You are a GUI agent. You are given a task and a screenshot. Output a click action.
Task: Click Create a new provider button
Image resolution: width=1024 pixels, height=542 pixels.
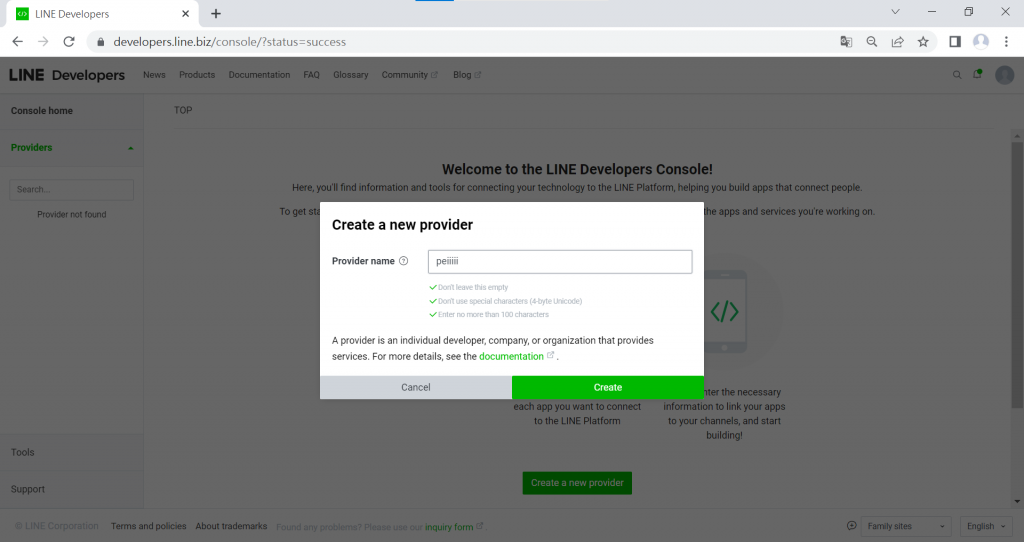[x=577, y=483]
